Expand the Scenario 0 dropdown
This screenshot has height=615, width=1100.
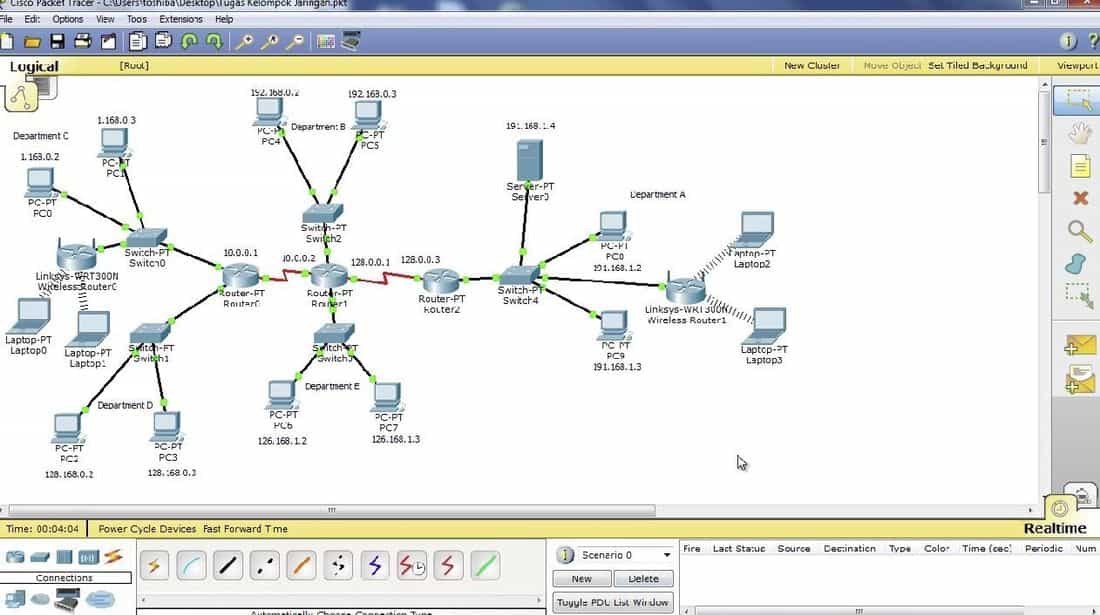[627, 557]
